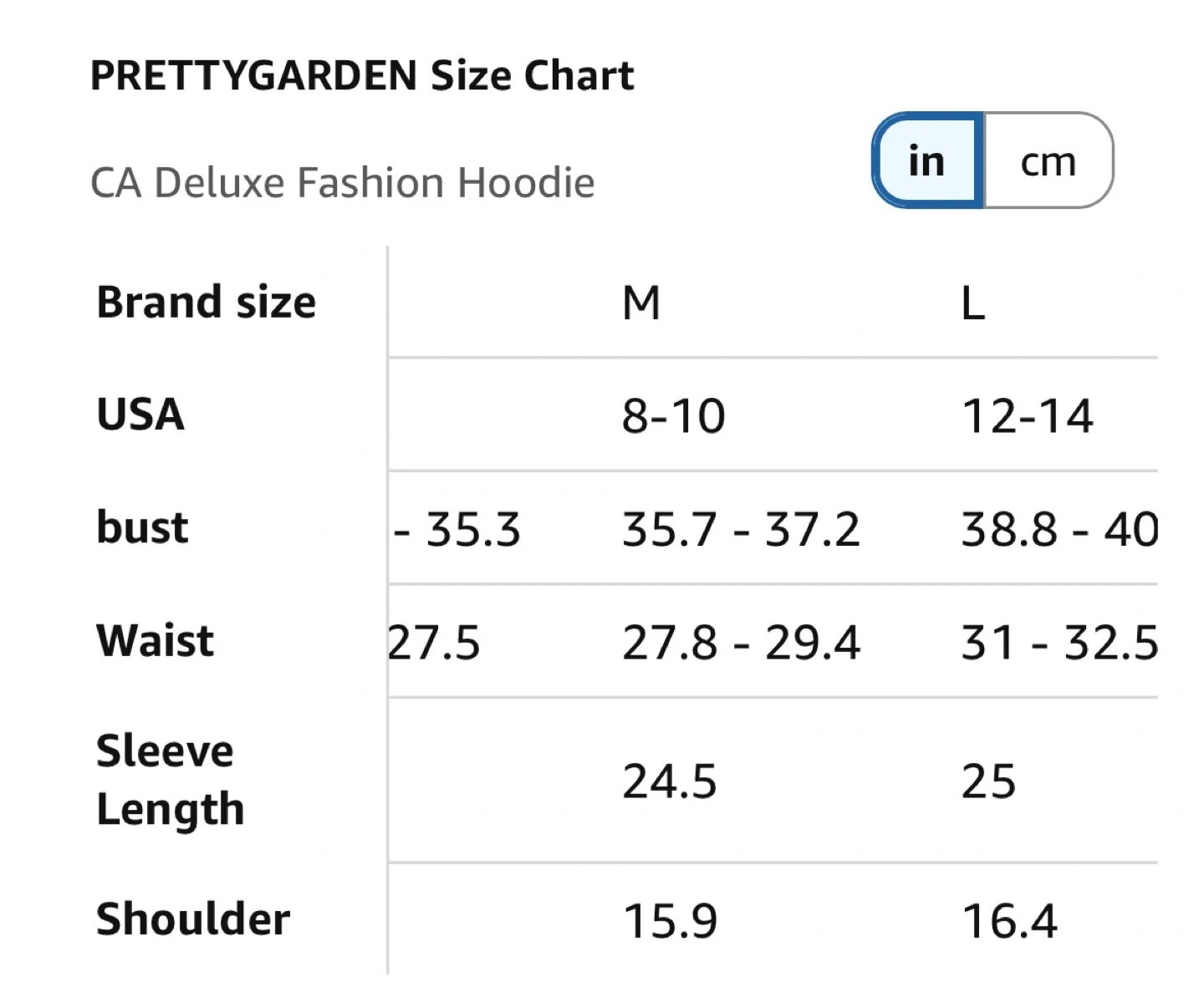Click the 15.9 shoulder measurement cell

[671, 921]
